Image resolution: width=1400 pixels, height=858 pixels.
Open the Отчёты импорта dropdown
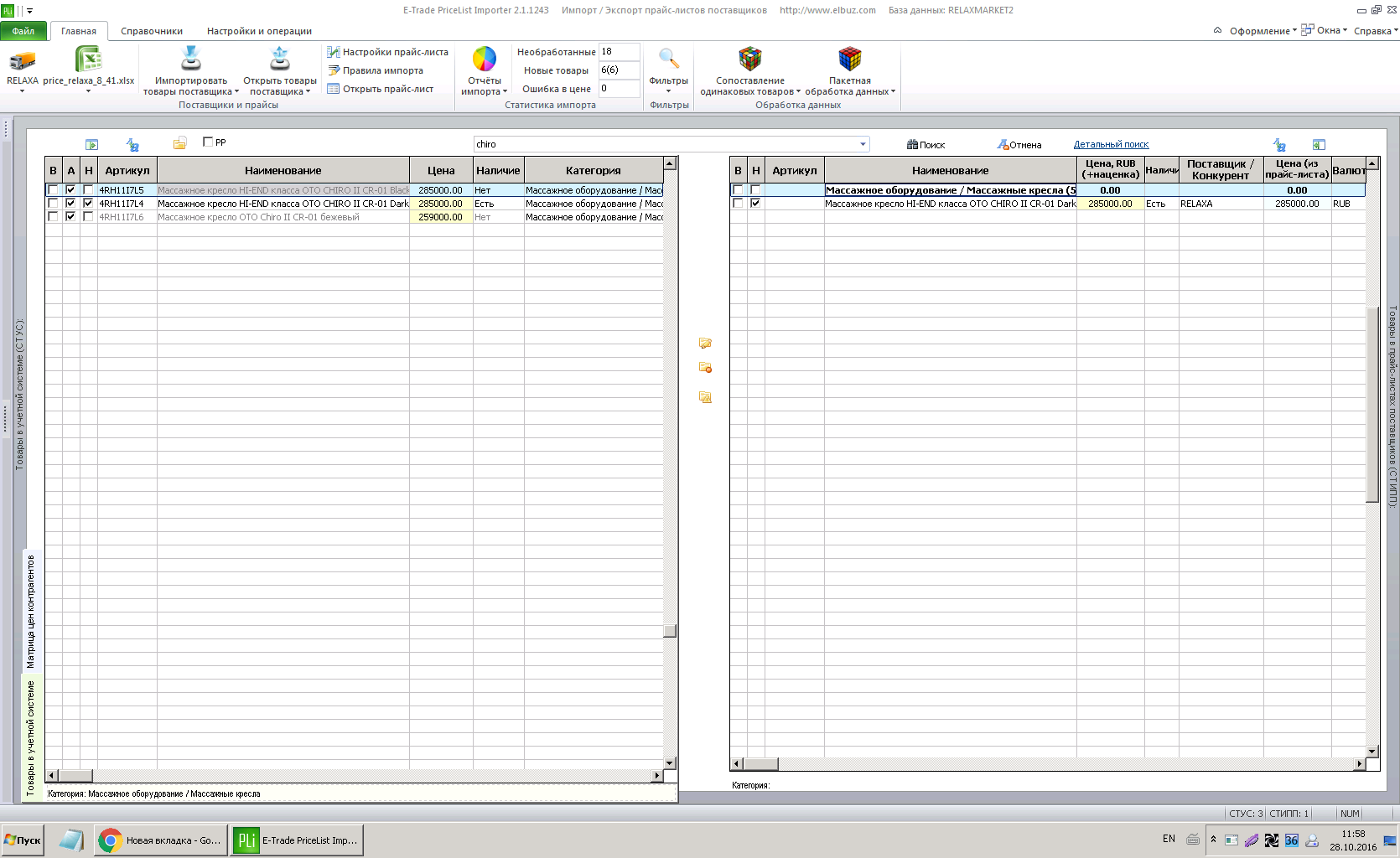click(505, 92)
